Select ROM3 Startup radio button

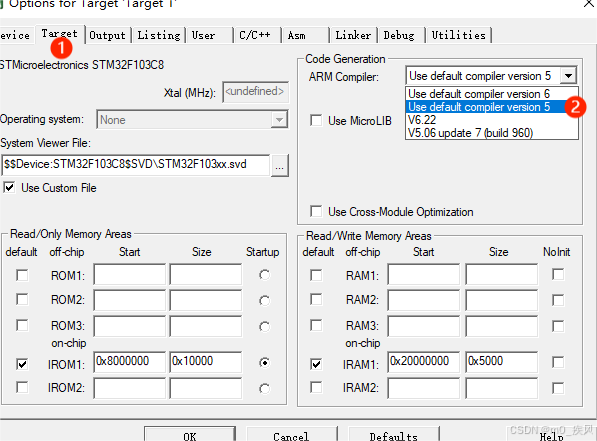pyautogui.click(x=264, y=326)
